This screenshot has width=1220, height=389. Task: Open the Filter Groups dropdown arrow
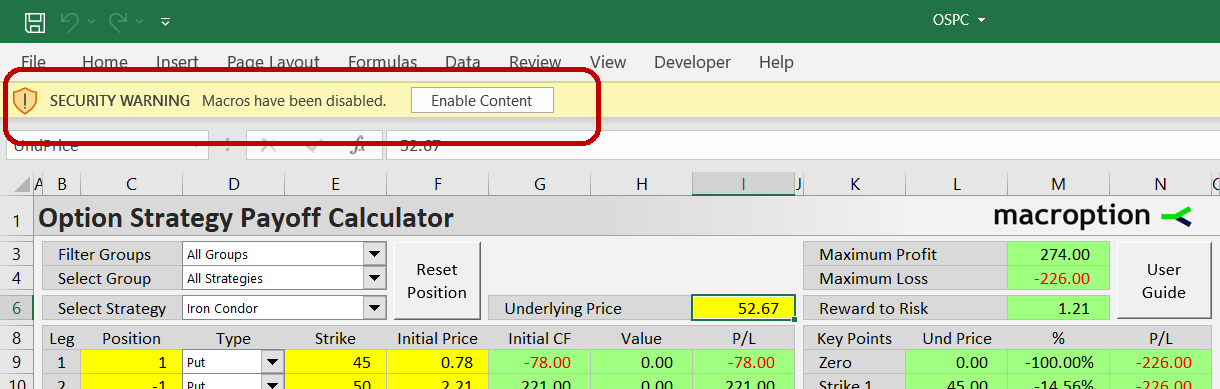(x=375, y=254)
